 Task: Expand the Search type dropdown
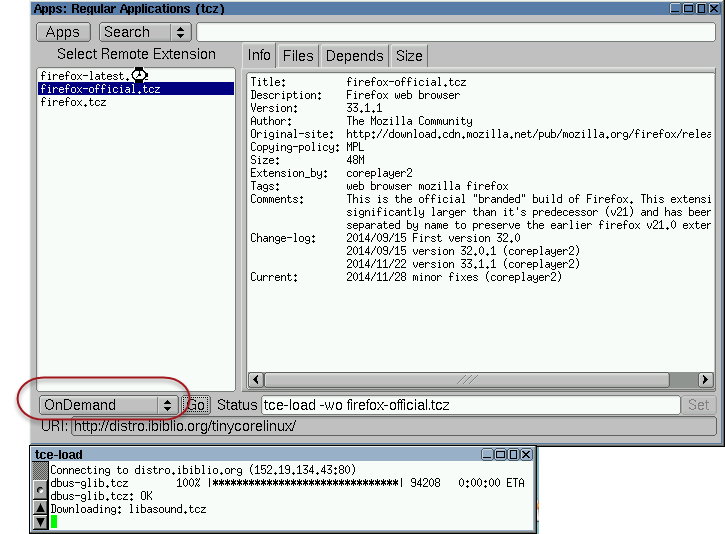coord(146,32)
